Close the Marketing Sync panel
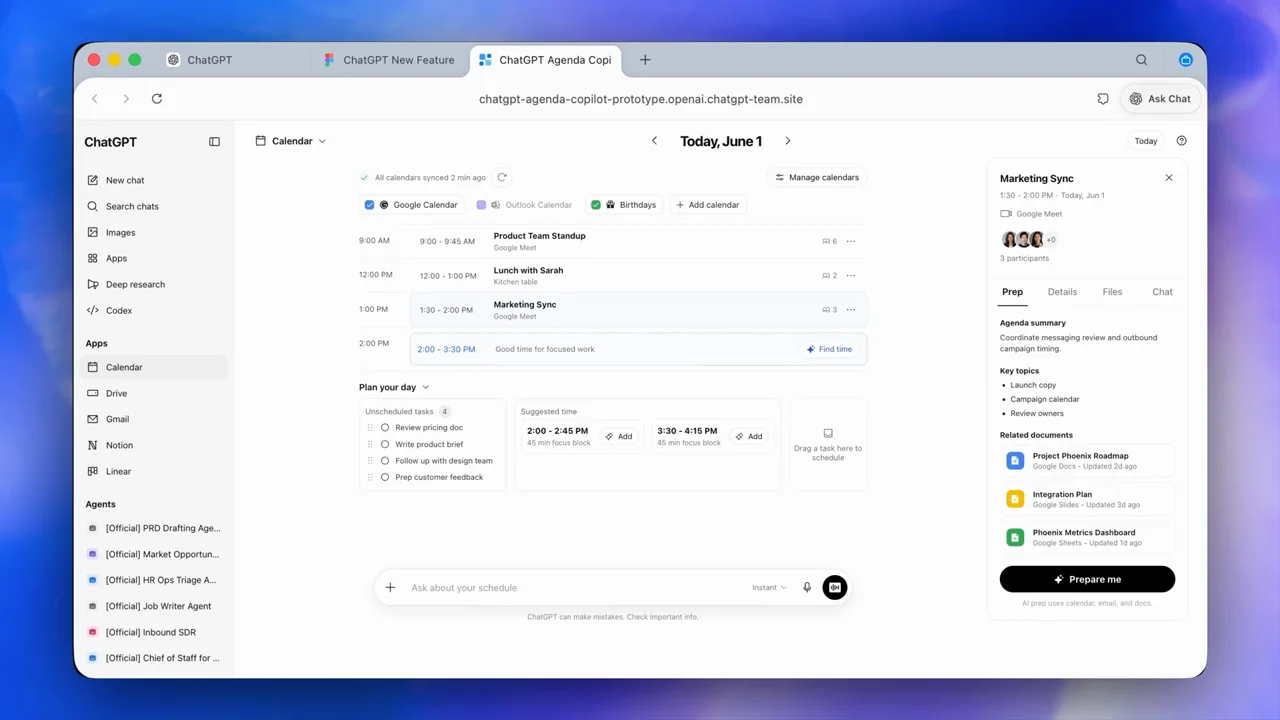This screenshot has width=1280, height=720. [x=1169, y=178]
